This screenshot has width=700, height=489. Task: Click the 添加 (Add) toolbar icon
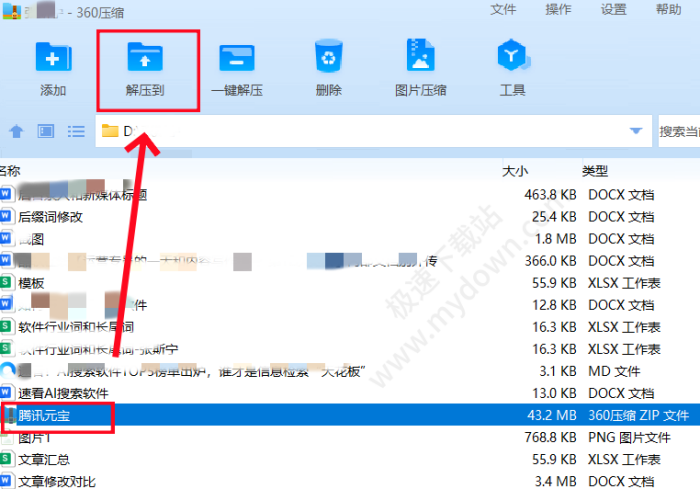coord(53,57)
